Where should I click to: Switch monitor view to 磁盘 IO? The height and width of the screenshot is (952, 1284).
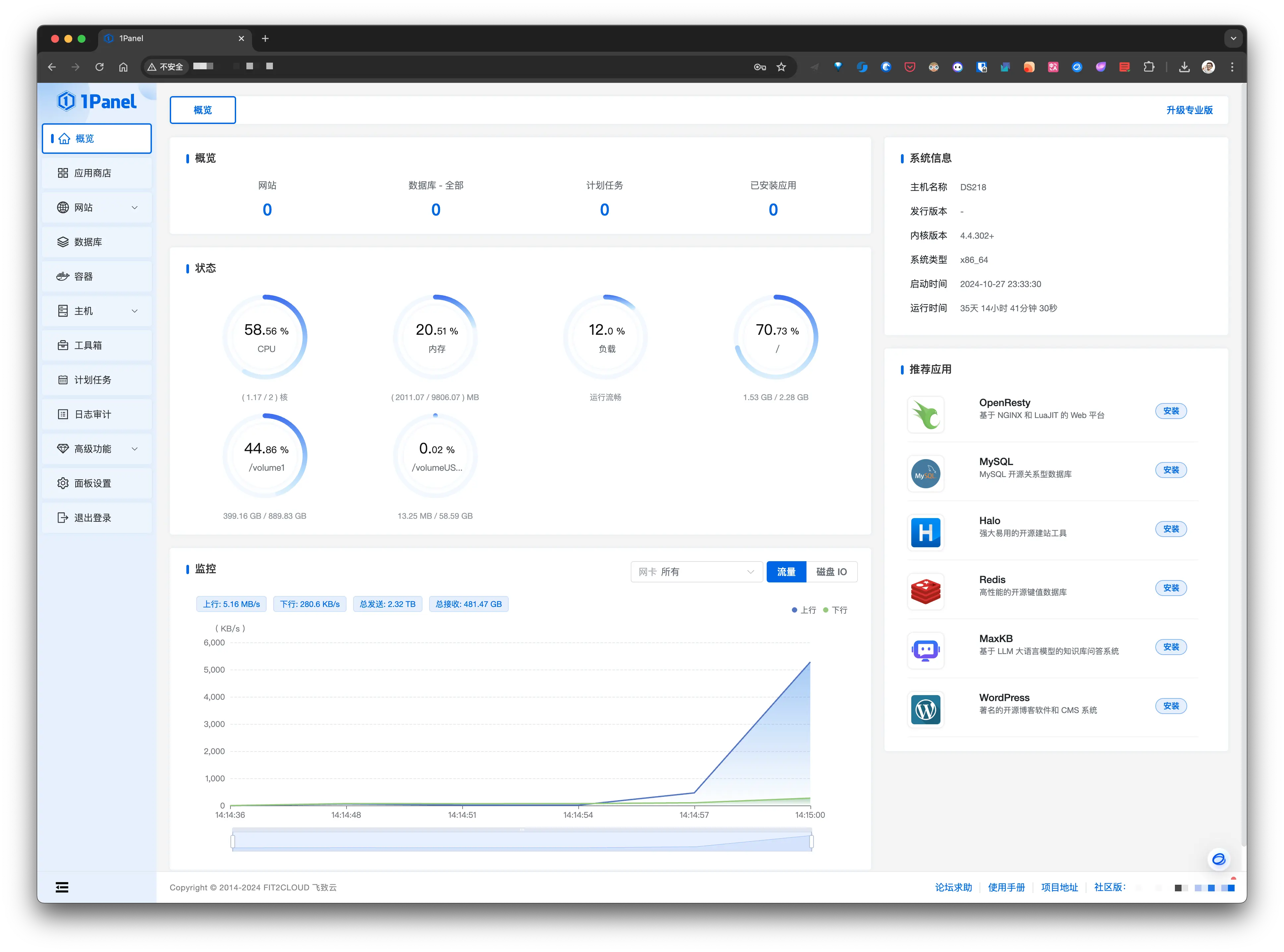click(831, 572)
